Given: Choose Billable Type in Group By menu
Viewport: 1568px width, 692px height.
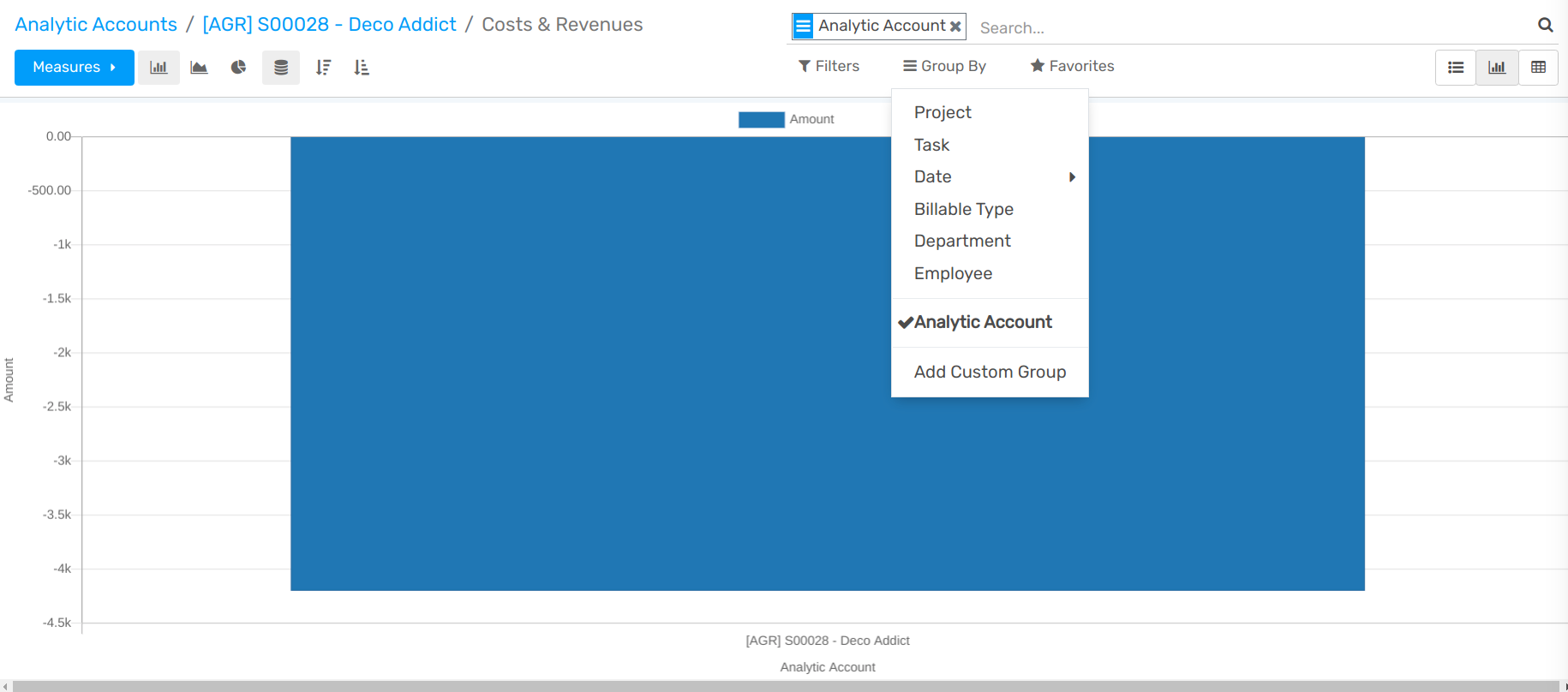Looking at the screenshot, I should [963, 209].
